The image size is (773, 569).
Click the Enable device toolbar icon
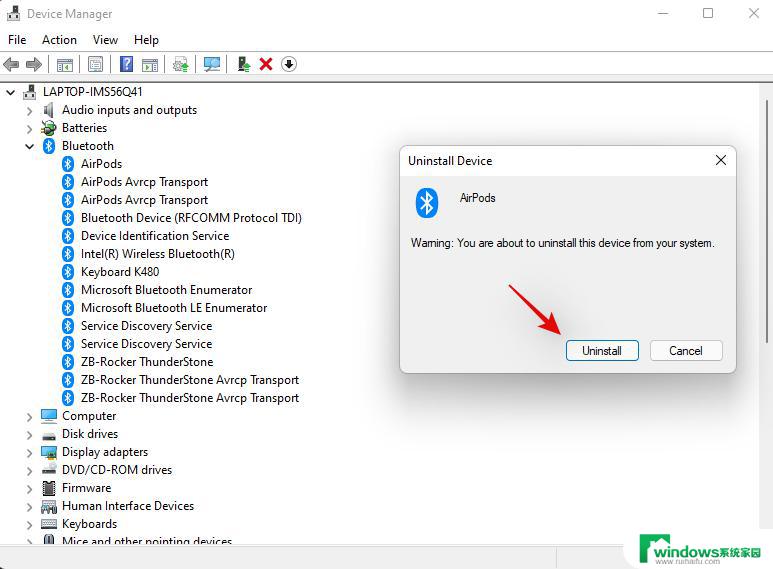click(244, 64)
